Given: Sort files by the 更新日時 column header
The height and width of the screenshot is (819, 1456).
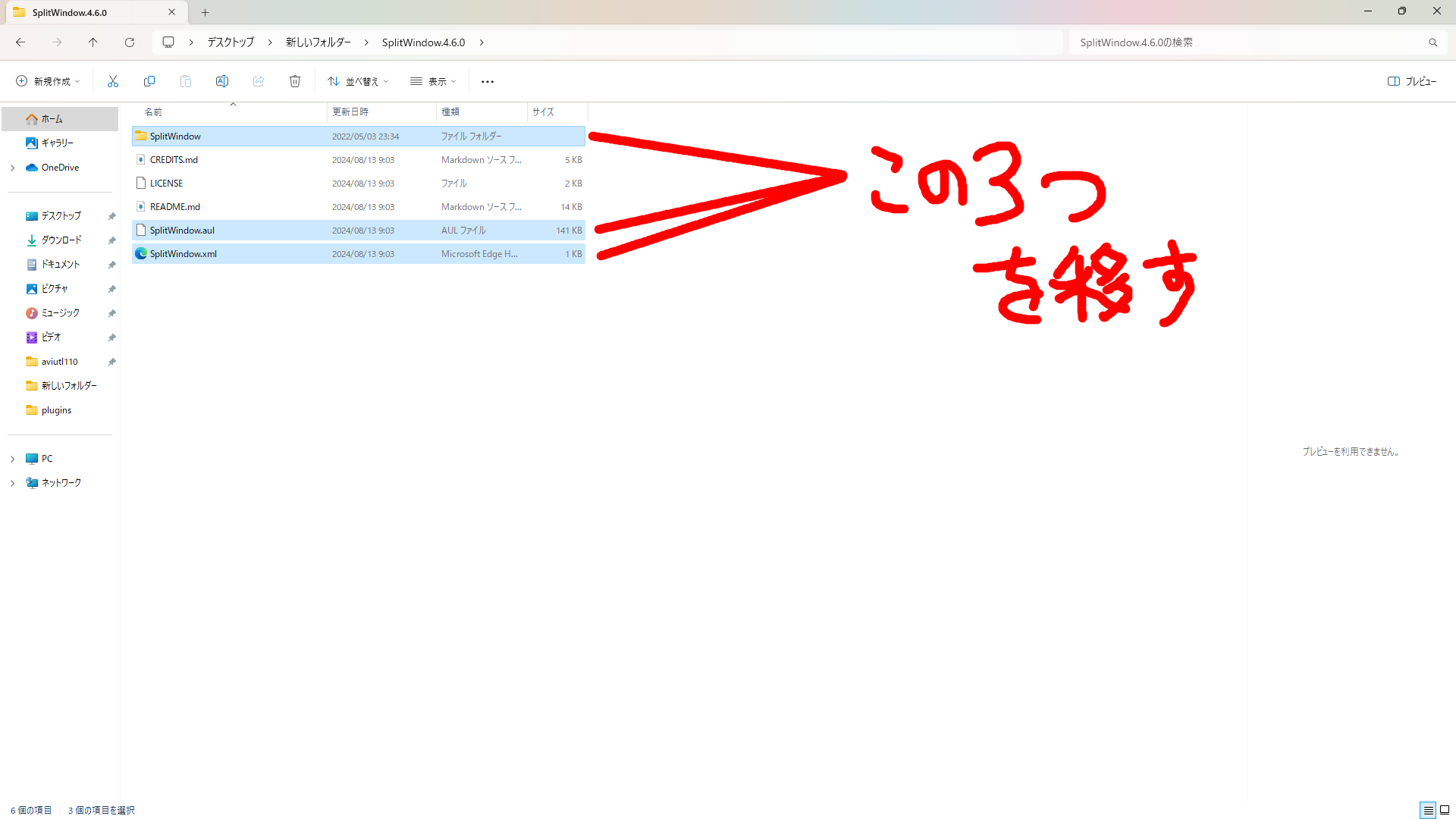Looking at the screenshot, I should tap(350, 111).
